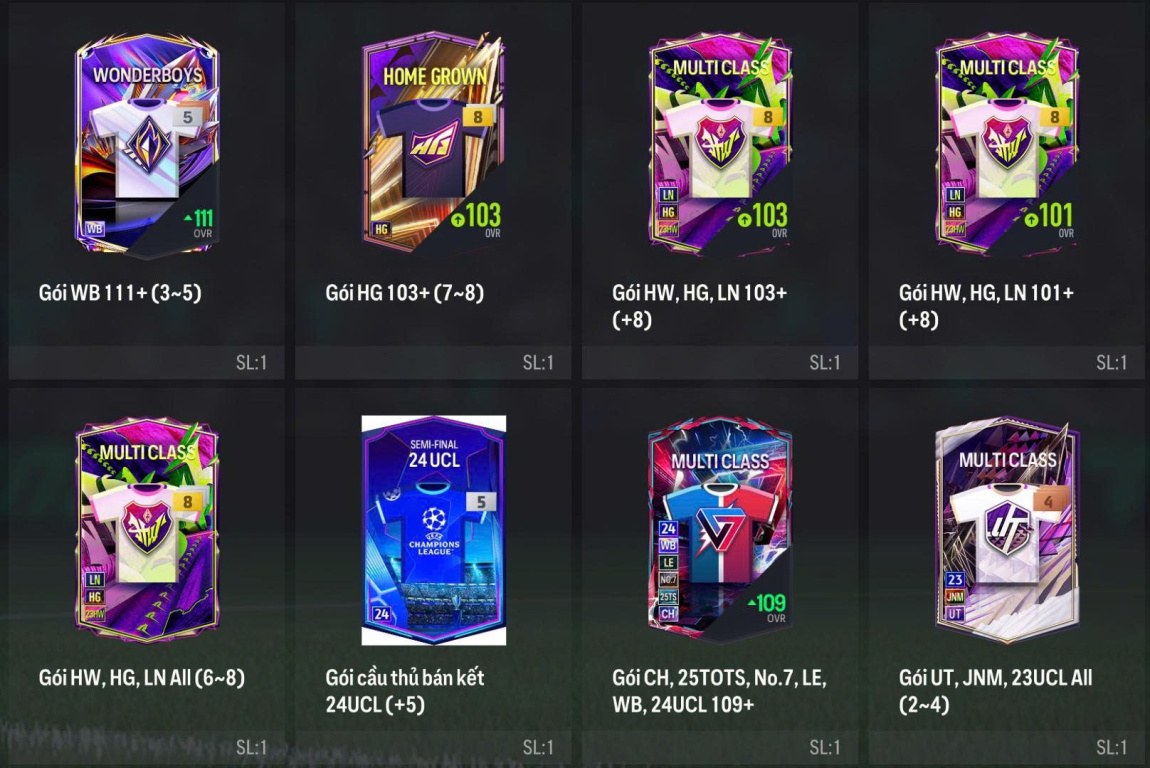
Task: Click the Multi Class 101 OVR card
Action: (1007, 144)
